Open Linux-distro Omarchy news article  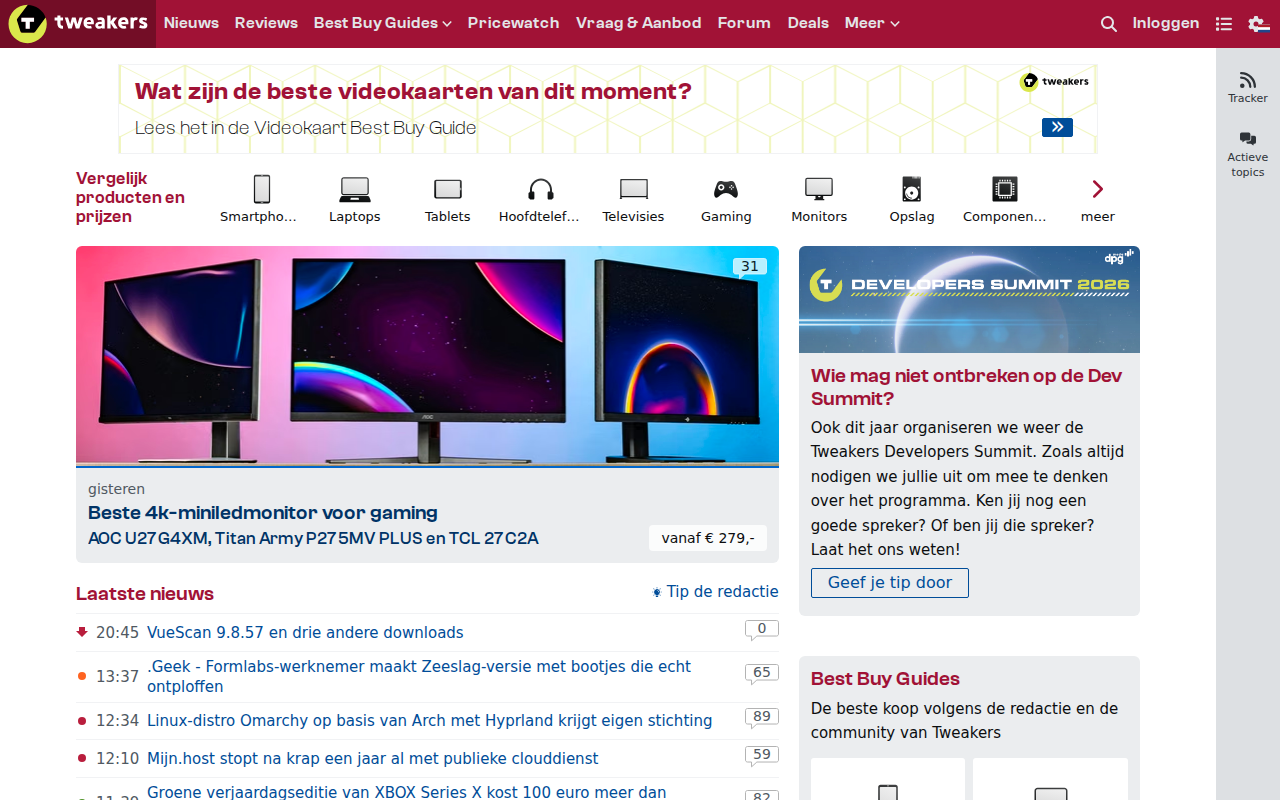pyautogui.click(x=430, y=721)
